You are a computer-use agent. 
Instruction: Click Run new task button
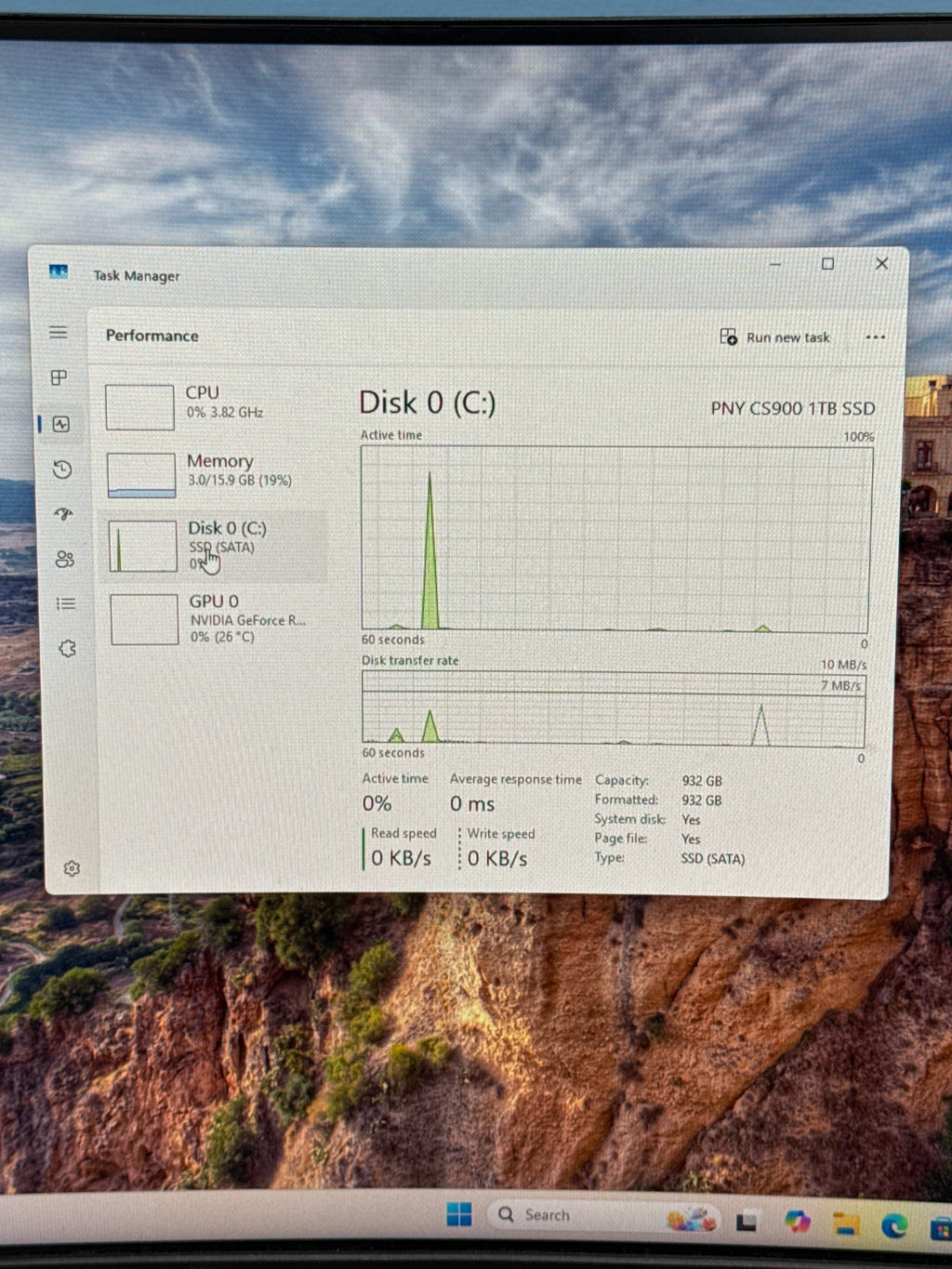[774, 337]
